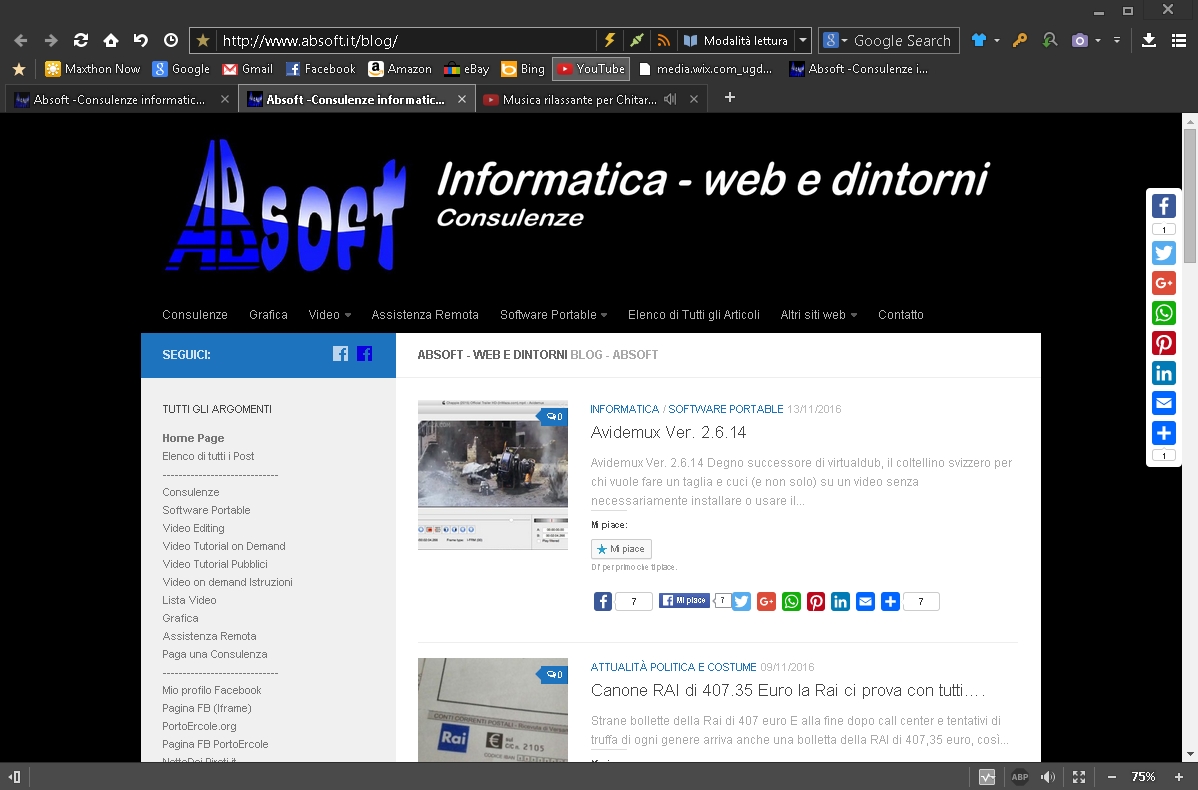
Task: Pin on Pinterest from floating sidebar
Action: tap(1164, 343)
